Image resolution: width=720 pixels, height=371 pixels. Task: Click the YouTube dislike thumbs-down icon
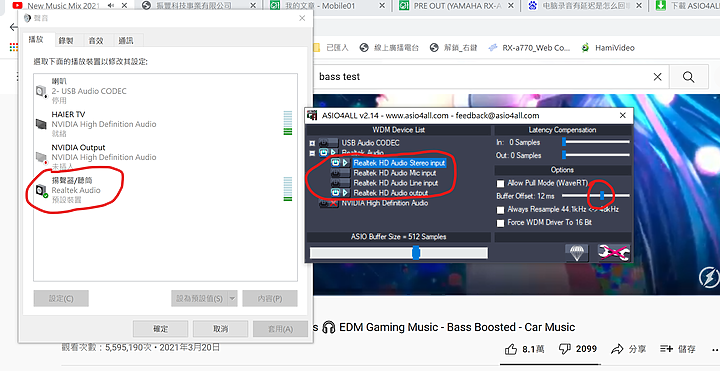point(565,349)
